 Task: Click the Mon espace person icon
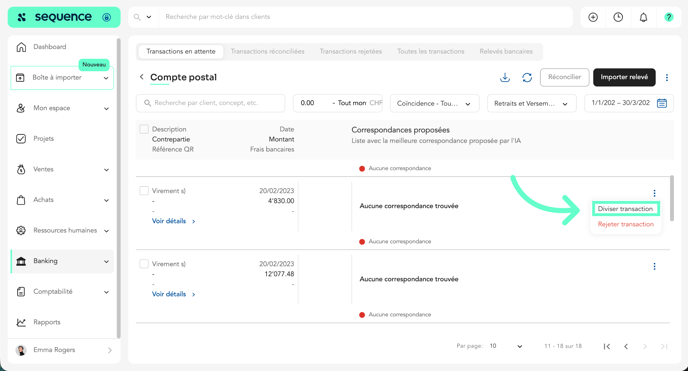(21, 108)
